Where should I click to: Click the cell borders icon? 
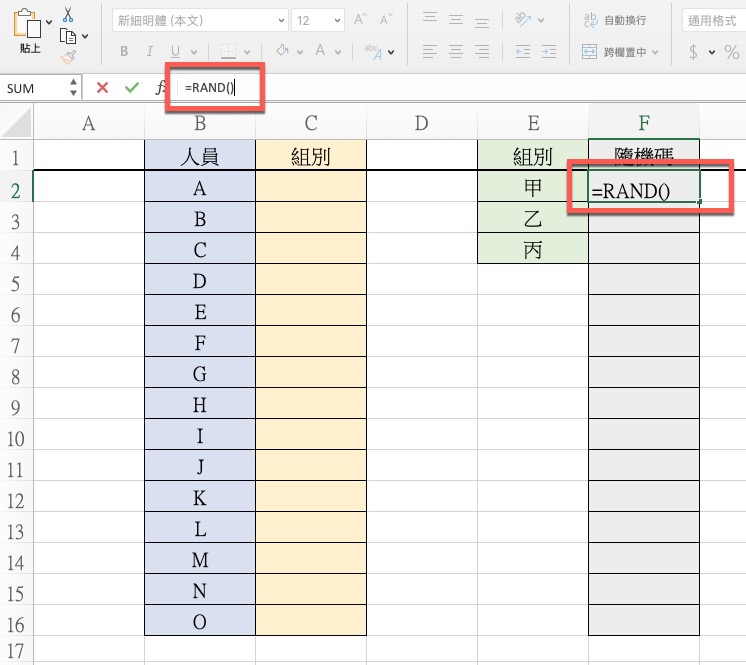point(228,51)
